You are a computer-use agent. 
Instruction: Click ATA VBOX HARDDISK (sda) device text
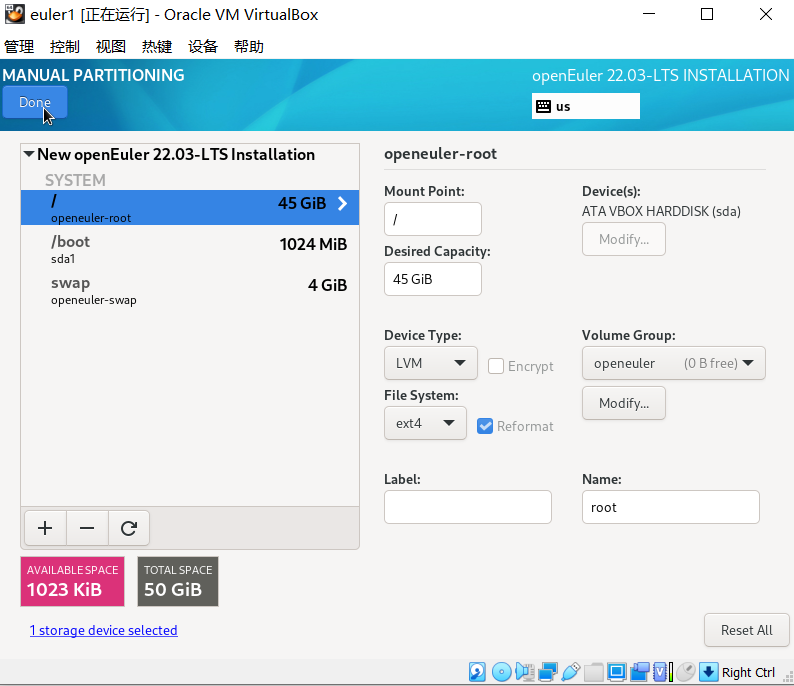click(x=661, y=211)
